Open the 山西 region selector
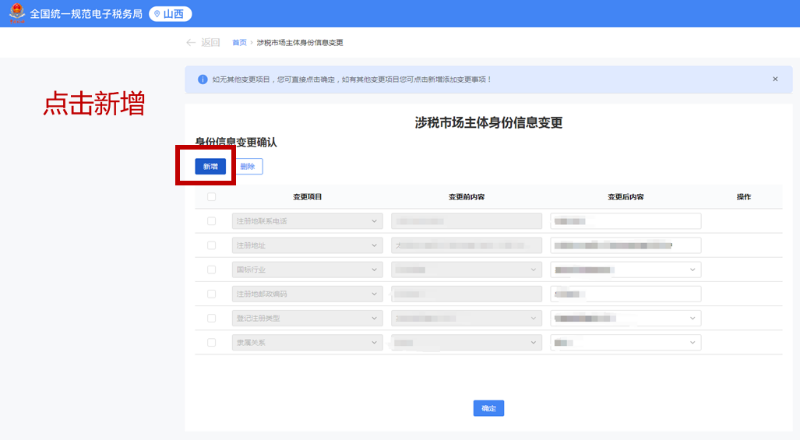Viewport: 800px width, 440px height. click(x=171, y=14)
